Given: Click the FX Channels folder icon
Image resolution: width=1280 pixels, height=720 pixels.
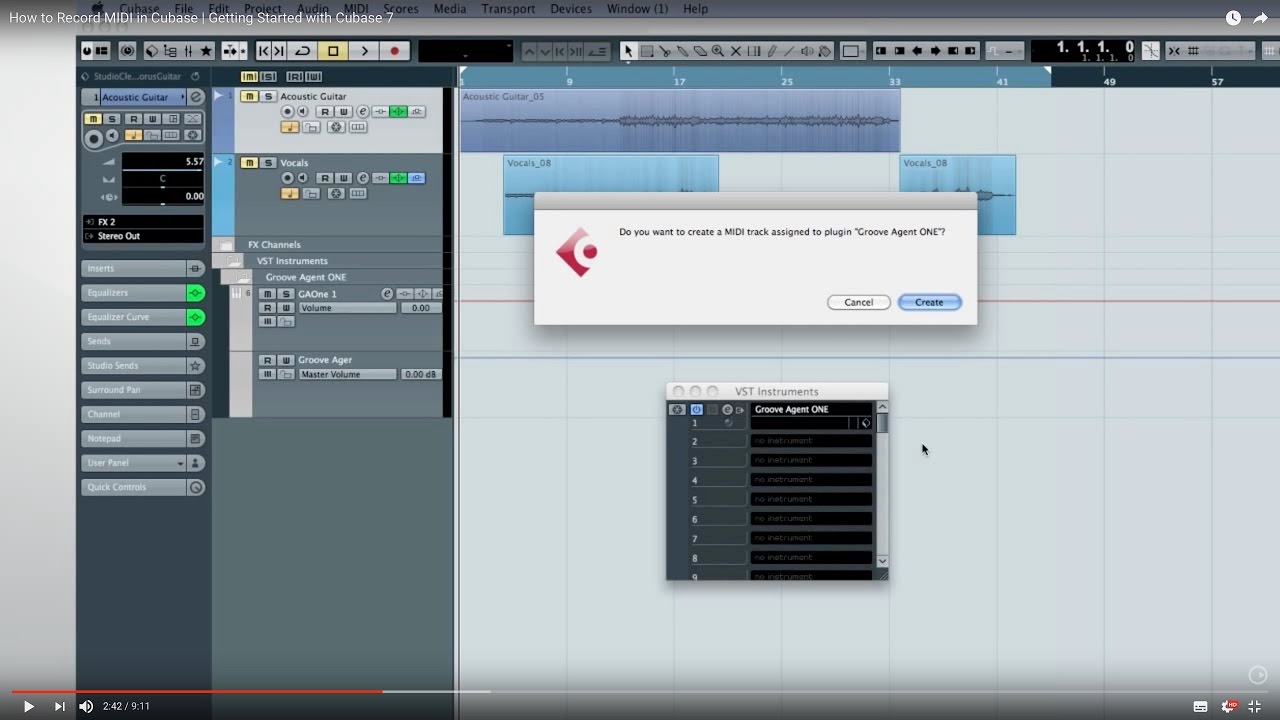Looking at the screenshot, I should (227, 245).
